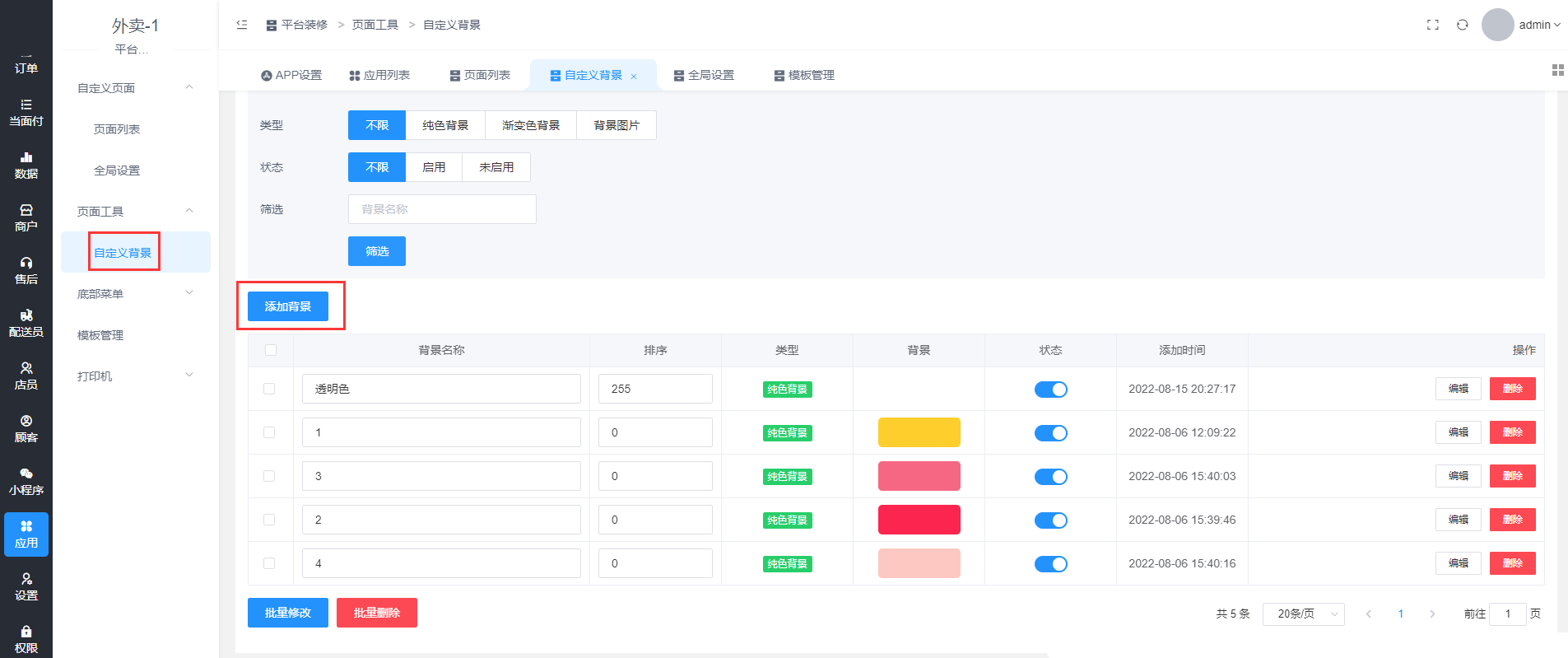1568x658 pixels.
Task: Check the checkbox for background row named 1
Action: tap(269, 432)
